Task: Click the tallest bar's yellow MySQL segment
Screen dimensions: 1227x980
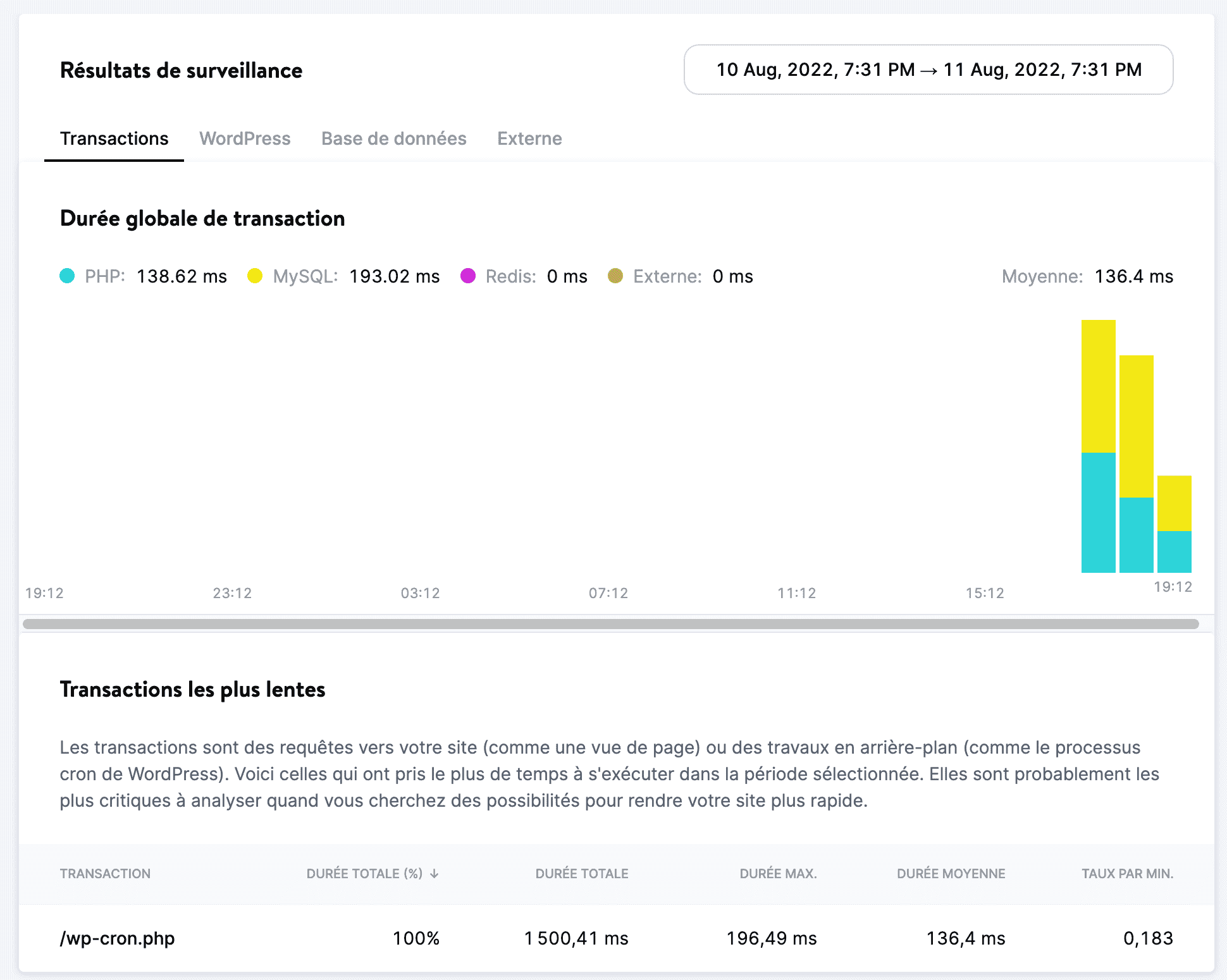Action: tap(1098, 386)
